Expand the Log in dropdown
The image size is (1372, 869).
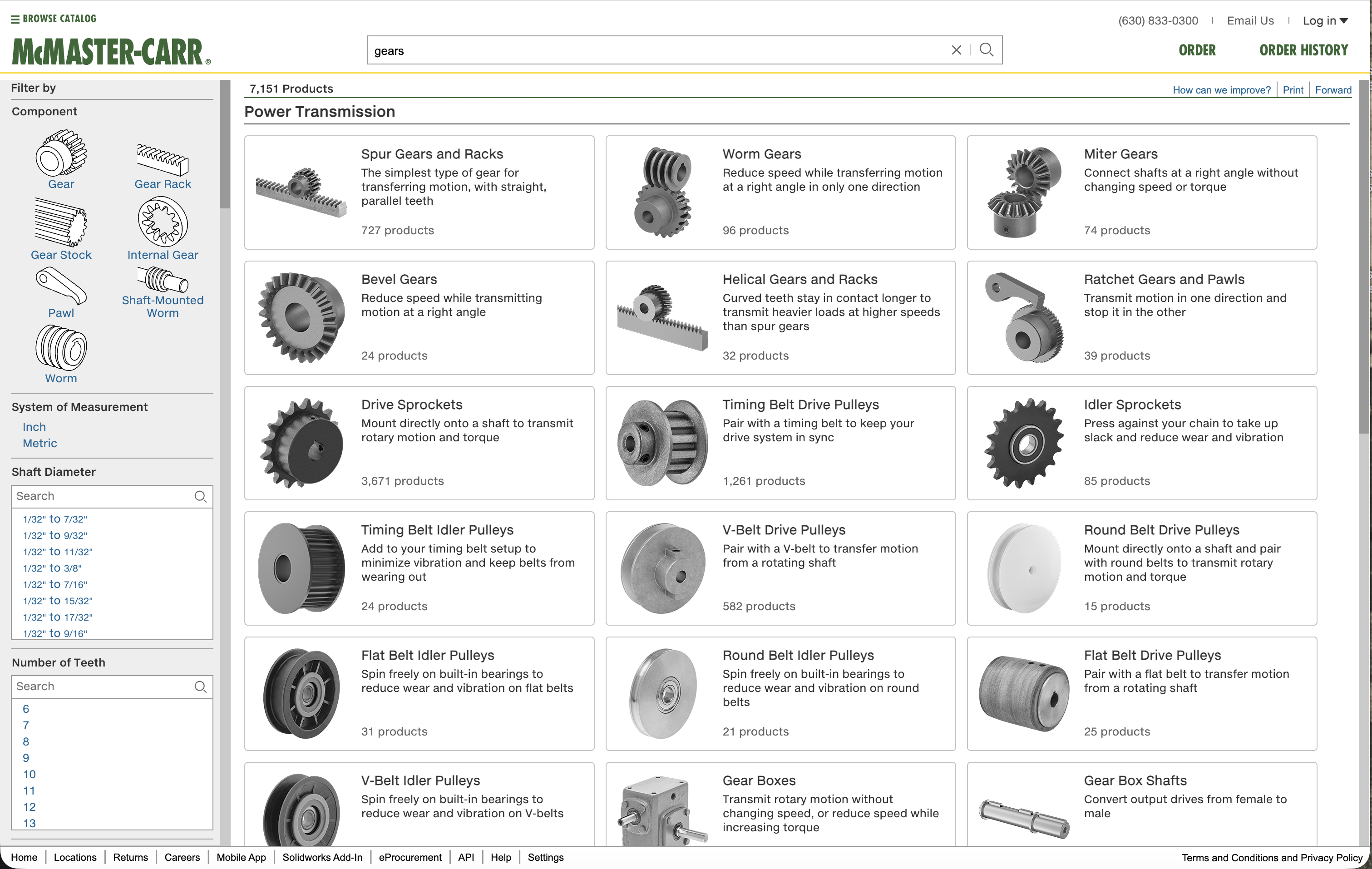(1326, 20)
